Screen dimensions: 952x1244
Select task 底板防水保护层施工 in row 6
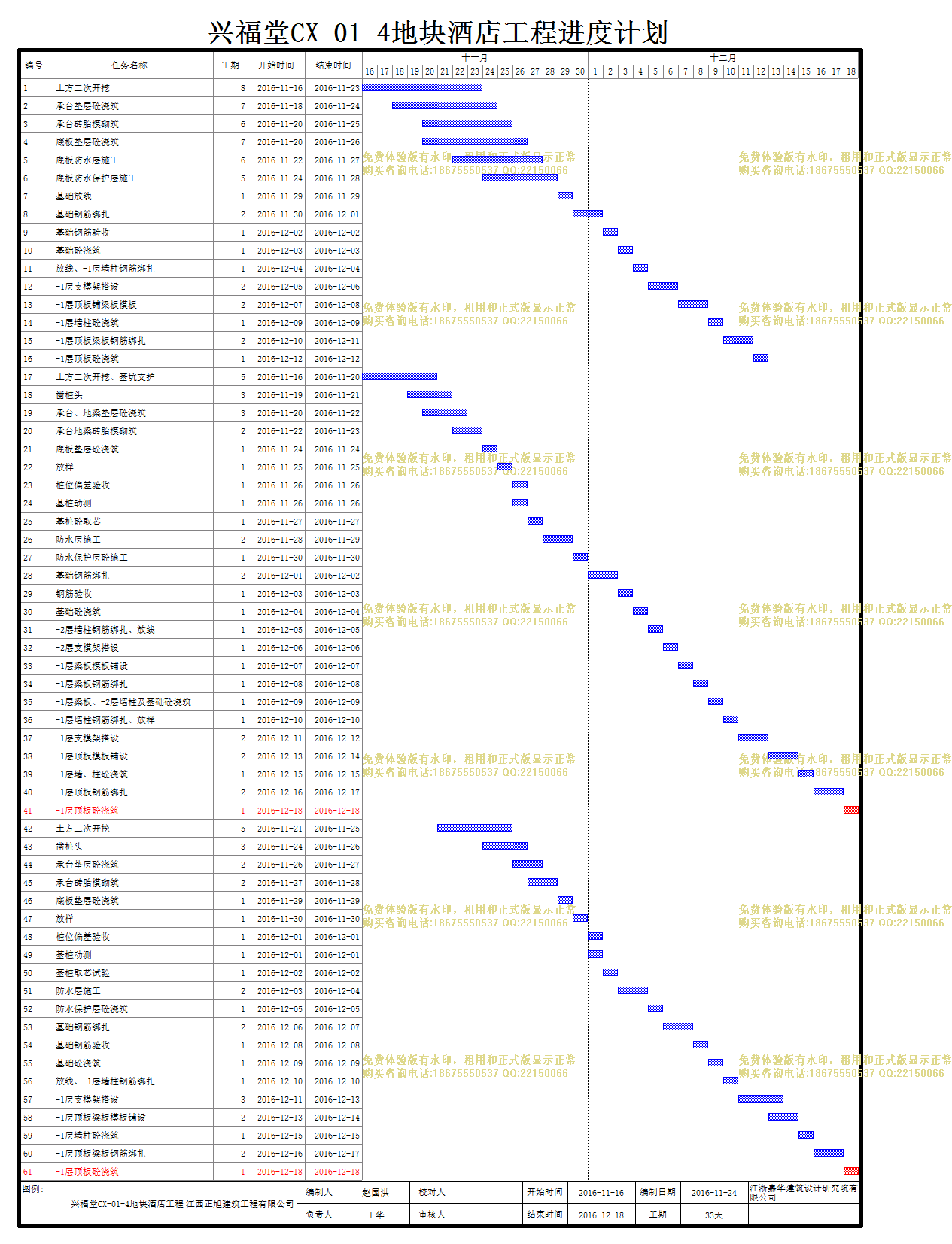[96, 178]
